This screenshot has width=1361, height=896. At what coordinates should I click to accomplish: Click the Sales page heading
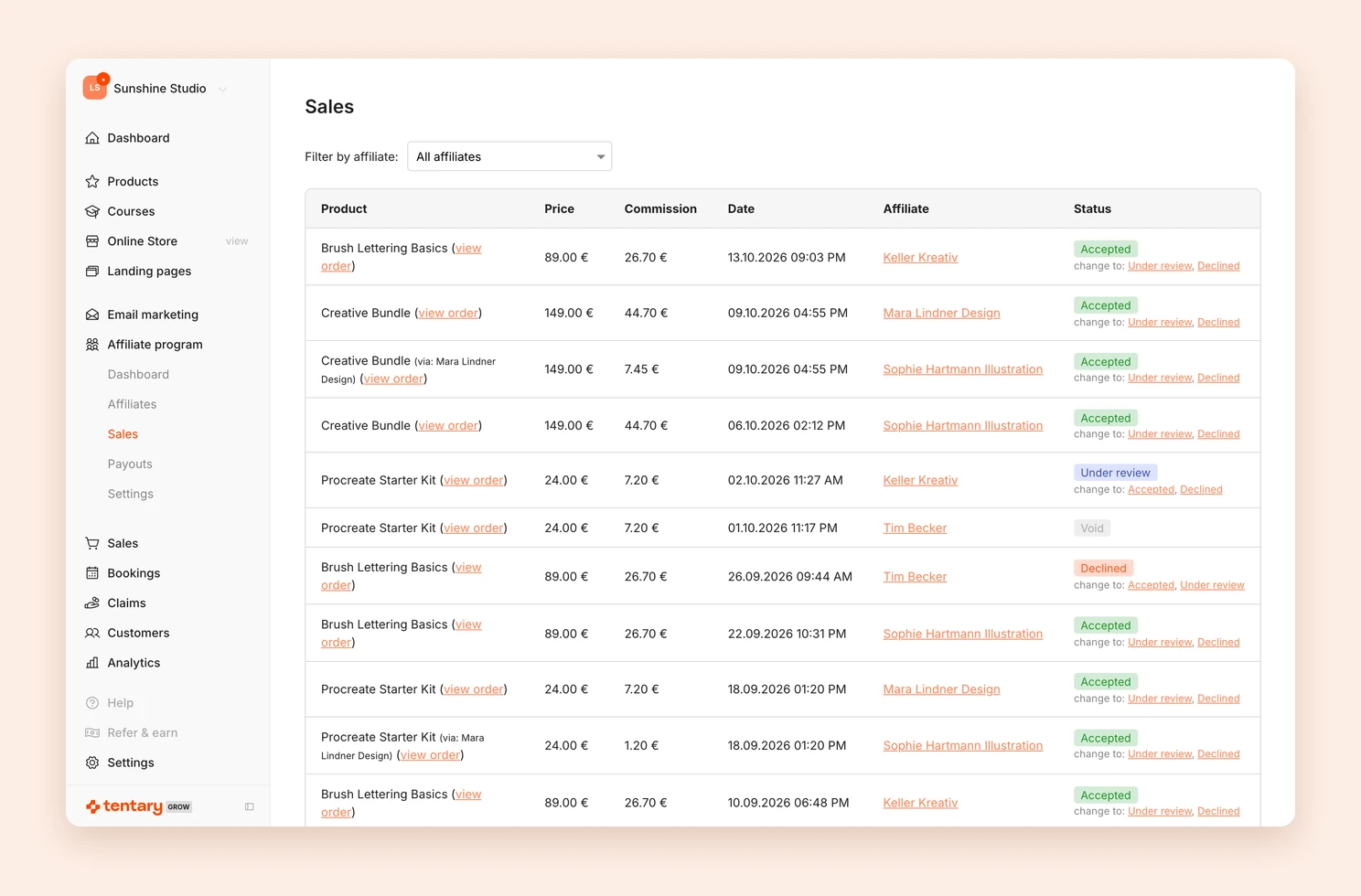click(329, 107)
